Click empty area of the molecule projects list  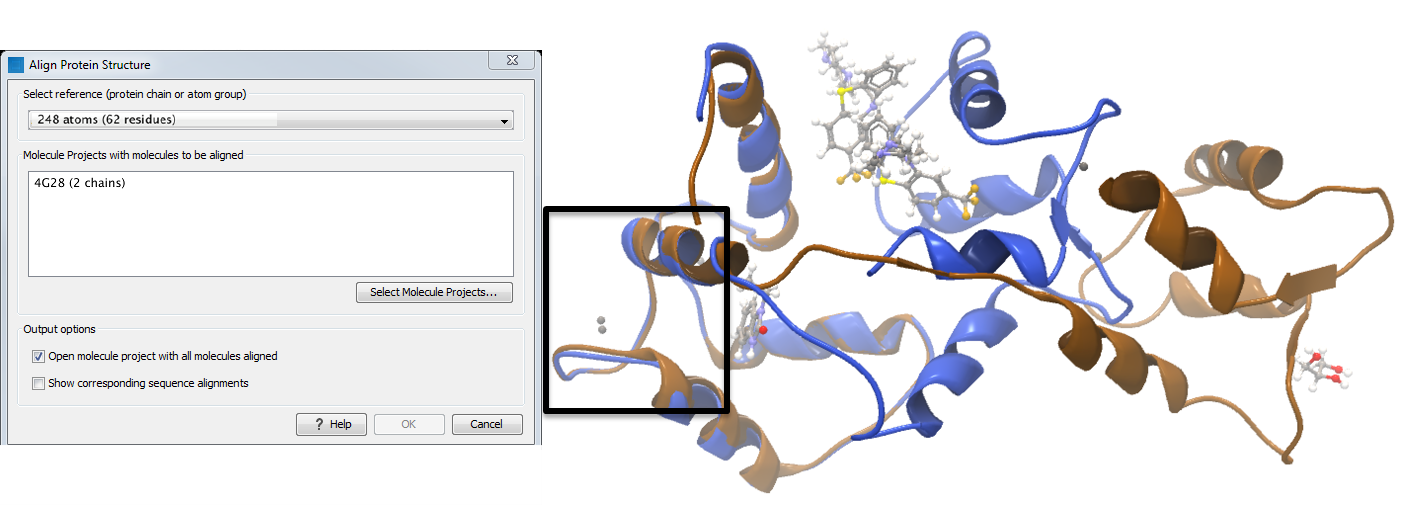click(x=270, y=235)
